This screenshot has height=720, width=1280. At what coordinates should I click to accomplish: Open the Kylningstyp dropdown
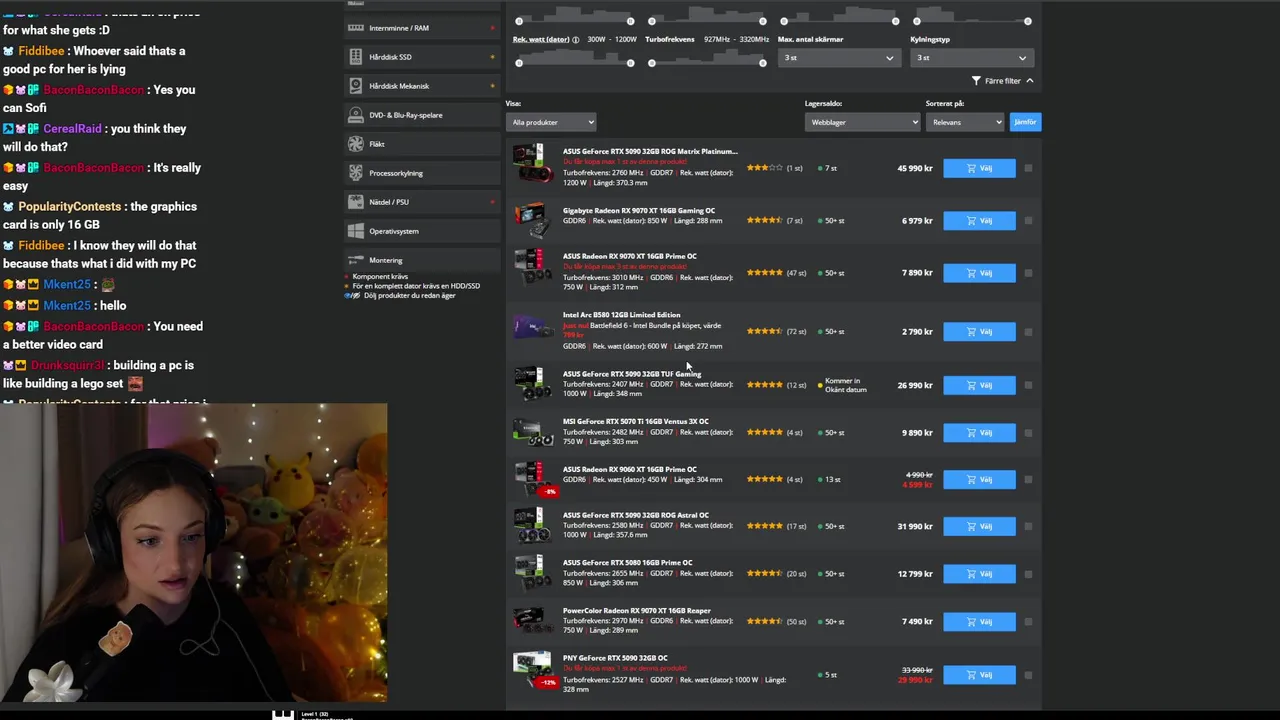pyautogui.click(x=971, y=58)
